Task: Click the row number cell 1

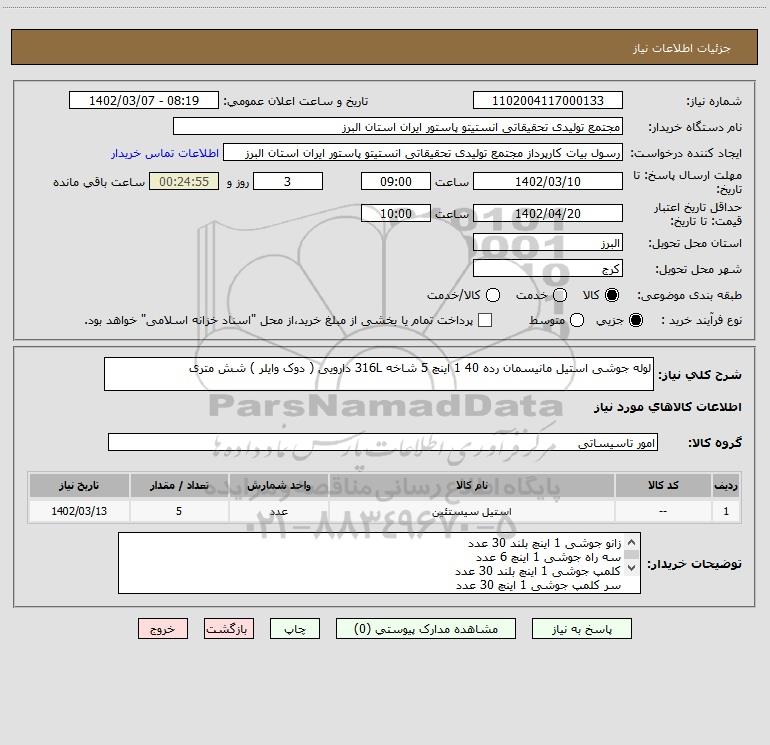Action: pyautogui.click(x=726, y=511)
